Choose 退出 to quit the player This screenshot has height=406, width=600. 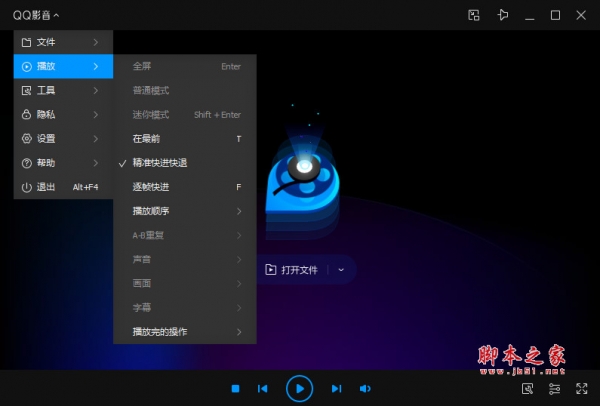pyautogui.click(x=63, y=187)
